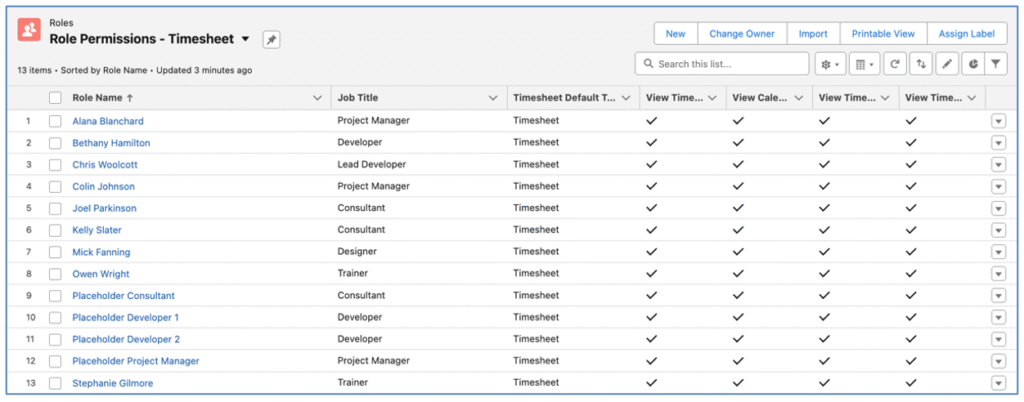The height and width of the screenshot is (402, 1024).
Task: Click the Assign Label button
Action: (x=967, y=34)
